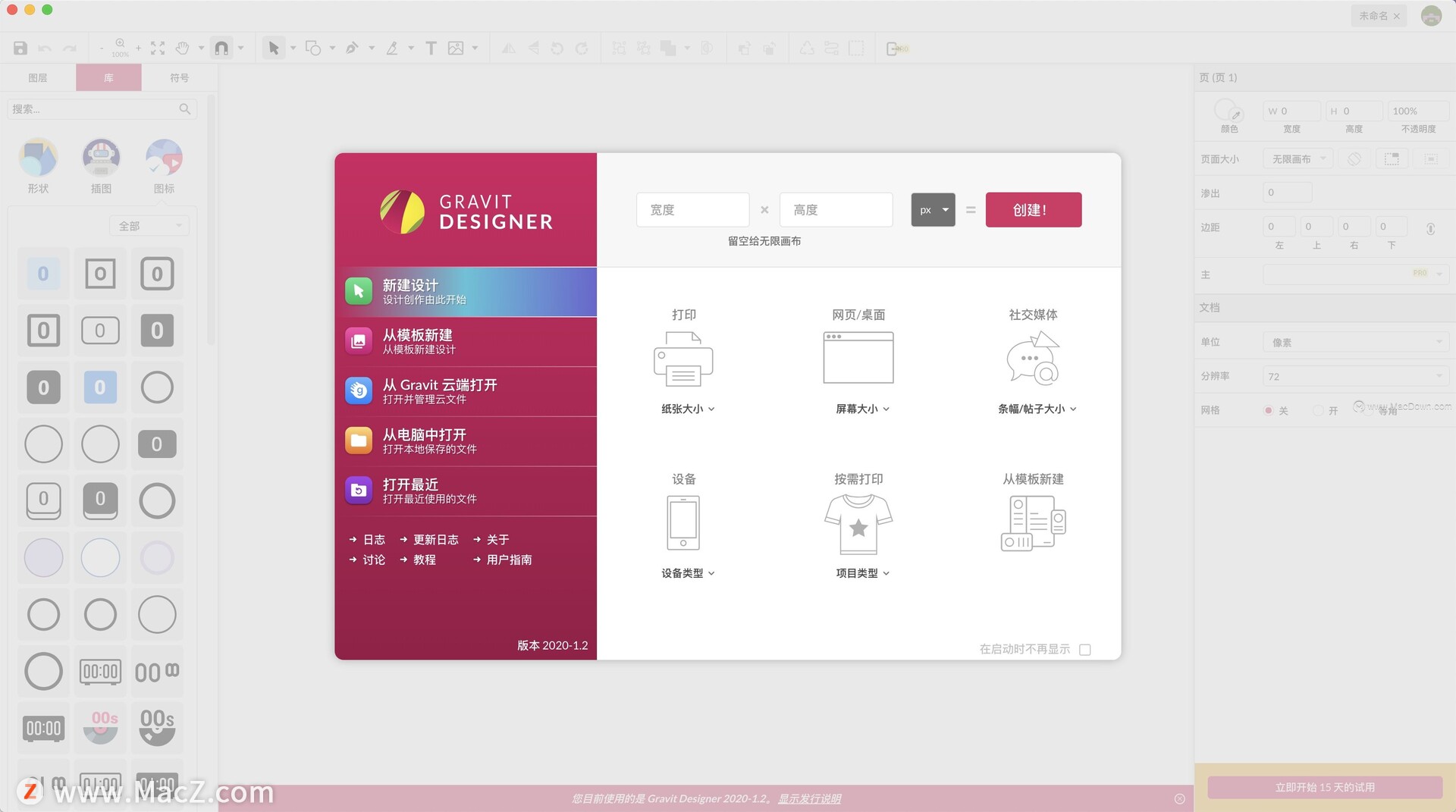The image size is (1456, 812).
Task: Expand the 项目类型 dropdown
Action: coord(862,573)
